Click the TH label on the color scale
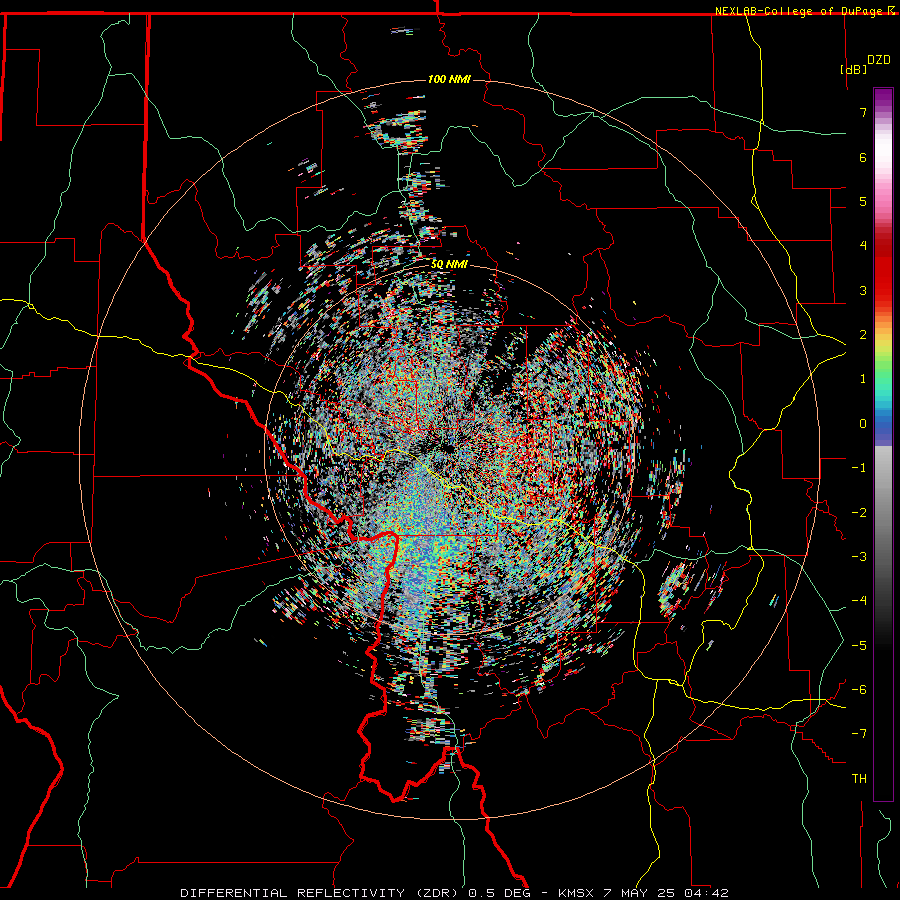 click(859, 779)
